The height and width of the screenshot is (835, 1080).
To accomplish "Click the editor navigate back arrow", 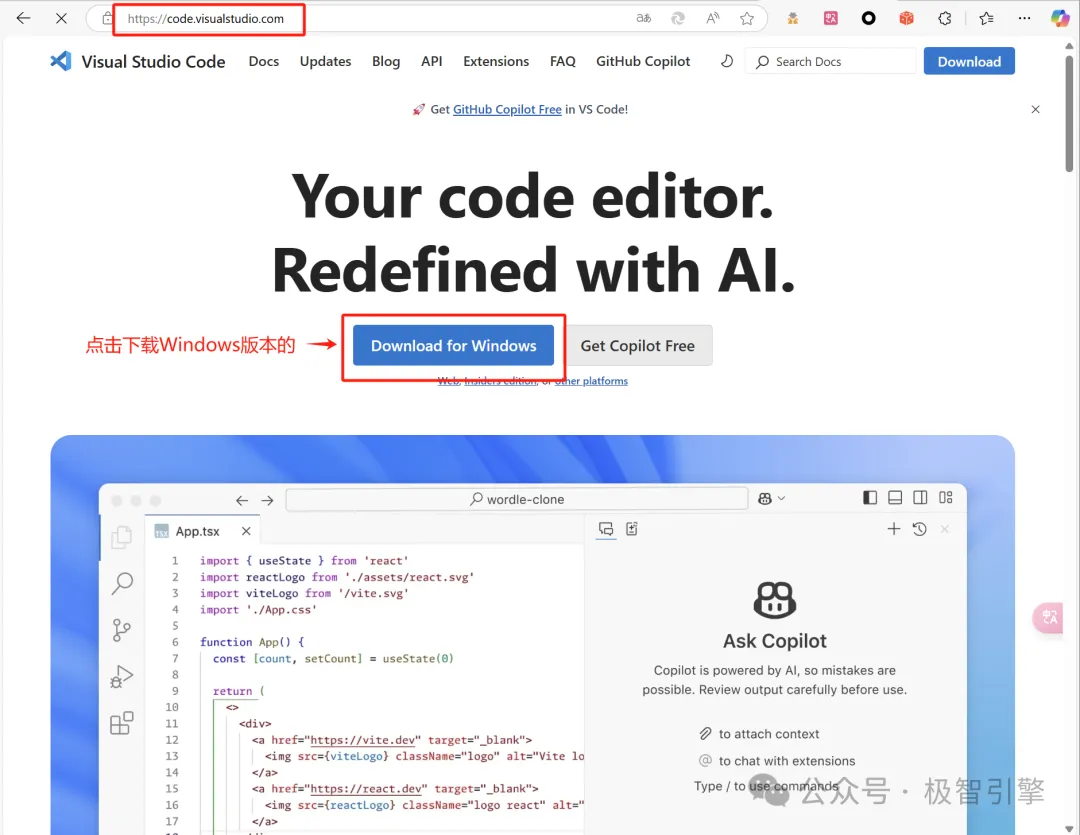I will point(242,501).
